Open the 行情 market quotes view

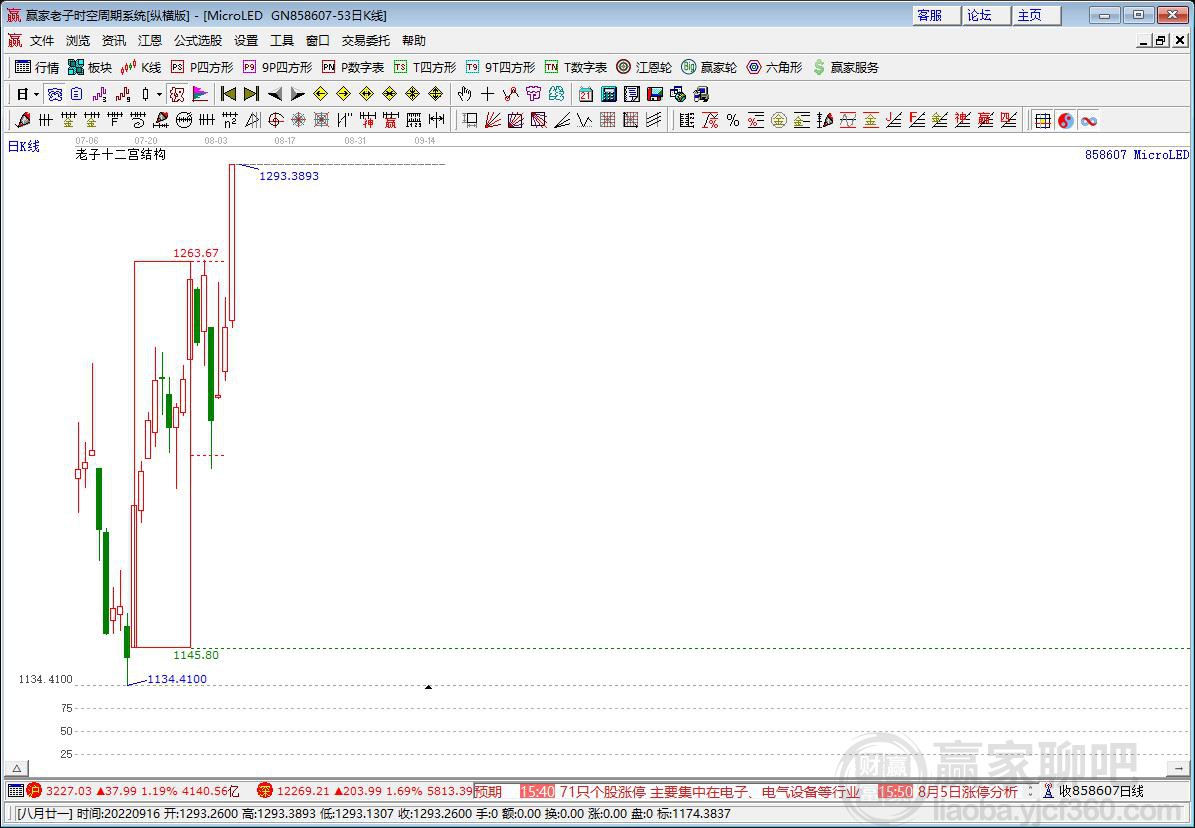37,67
